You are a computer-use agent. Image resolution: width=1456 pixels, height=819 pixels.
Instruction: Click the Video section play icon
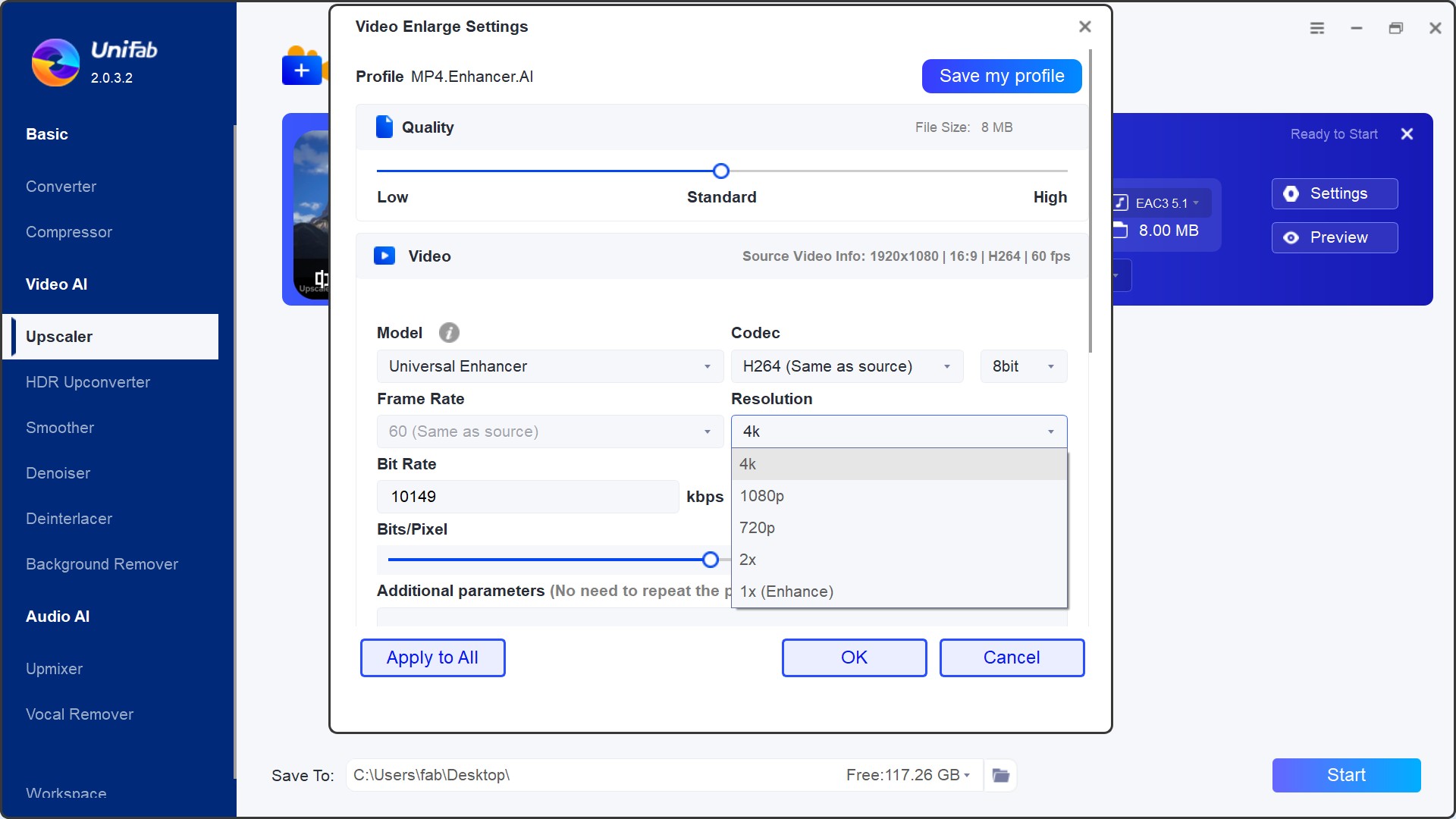pyautogui.click(x=384, y=256)
